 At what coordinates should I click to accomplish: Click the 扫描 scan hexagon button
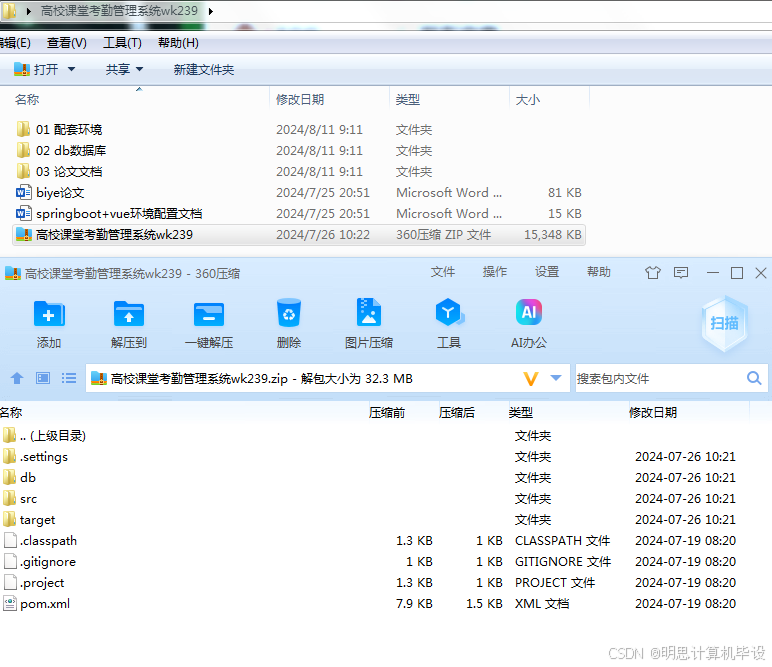(724, 323)
